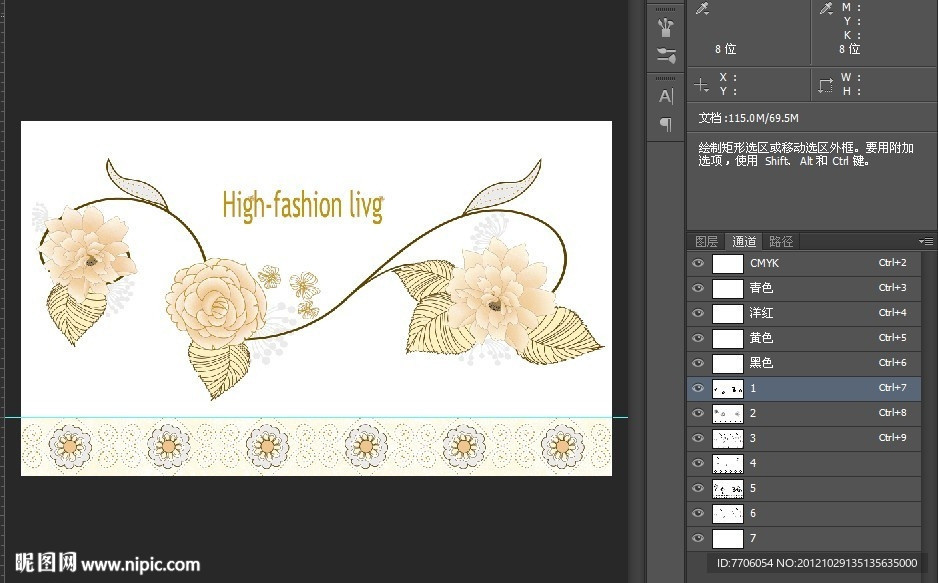Toggle eye icon for the 黑色 channel
The width and height of the screenshot is (938, 583).
pyautogui.click(x=697, y=364)
